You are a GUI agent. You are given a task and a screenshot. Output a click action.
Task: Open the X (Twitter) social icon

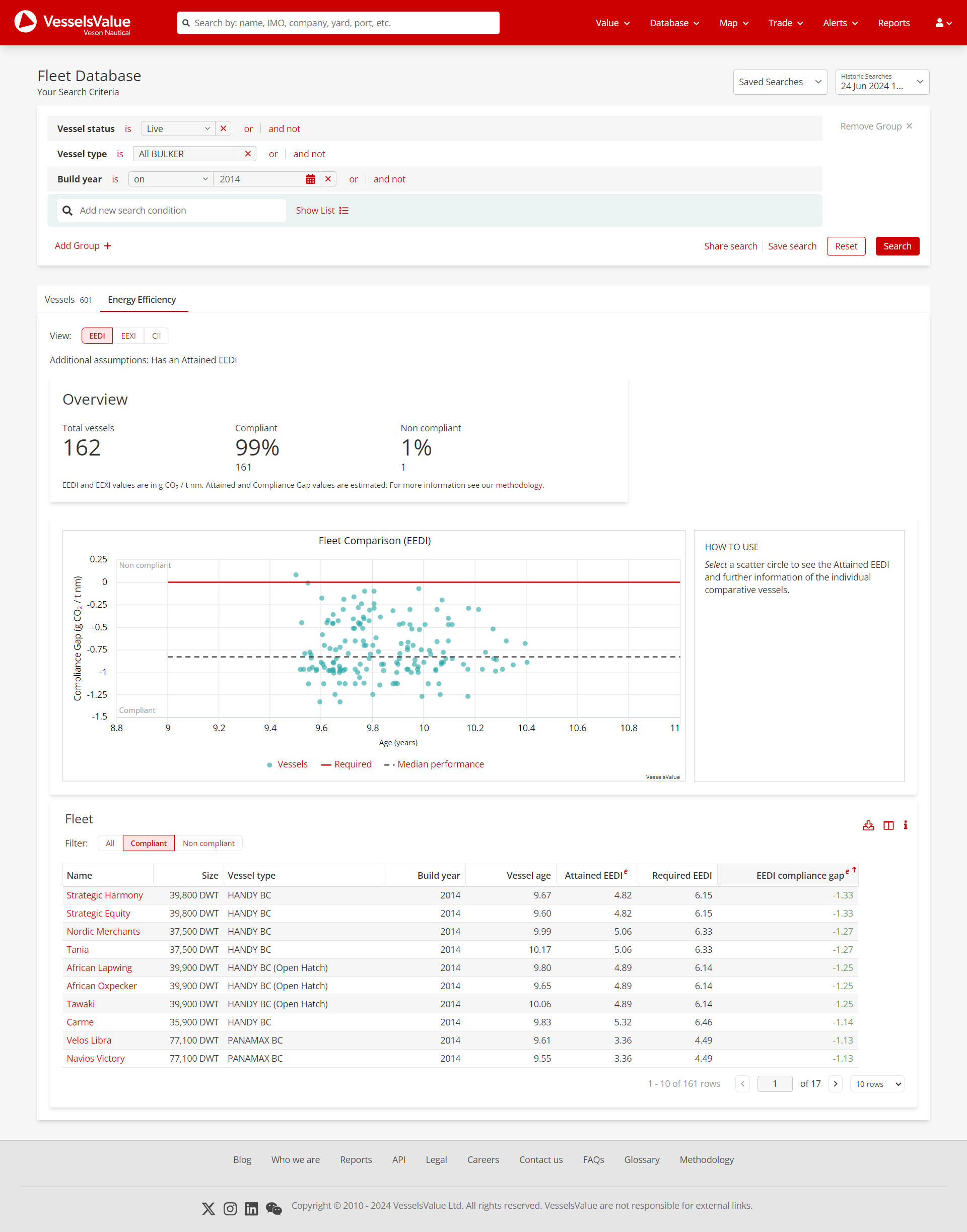coord(209,1209)
